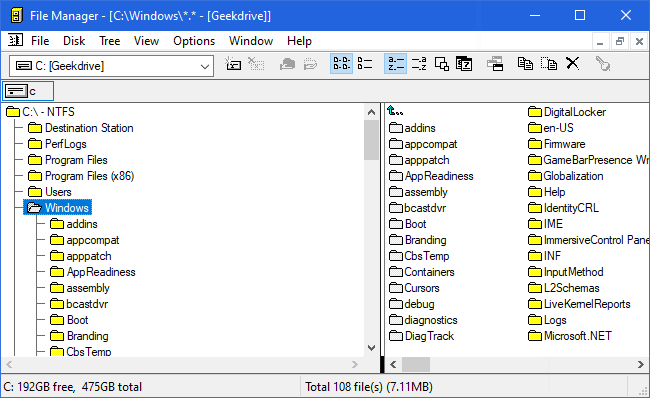The width and height of the screenshot is (650, 398).
Task: Select the IdentityCRL folder in the file pane
Action: point(563,208)
